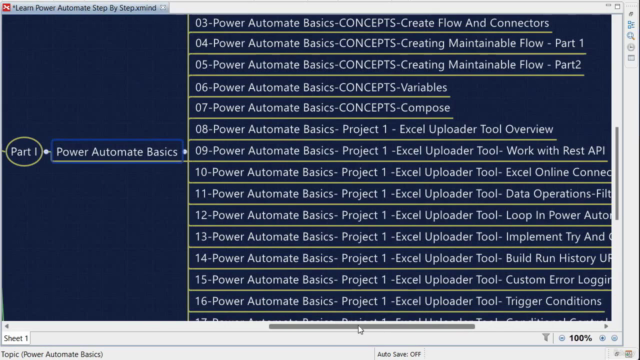The height and width of the screenshot is (360, 640).
Task: Select the Power Automate Basics topic
Action: pos(117,152)
